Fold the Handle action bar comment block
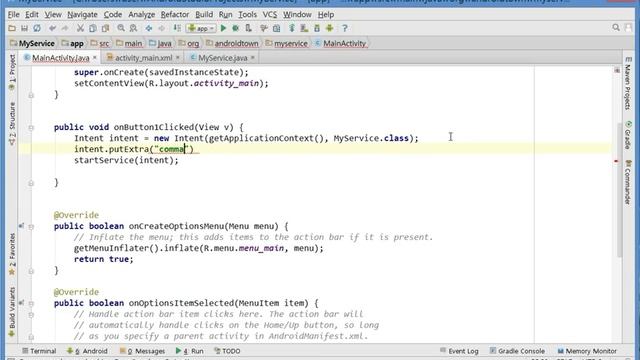Viewport: 640px width, 360px height. pos(31,315)
